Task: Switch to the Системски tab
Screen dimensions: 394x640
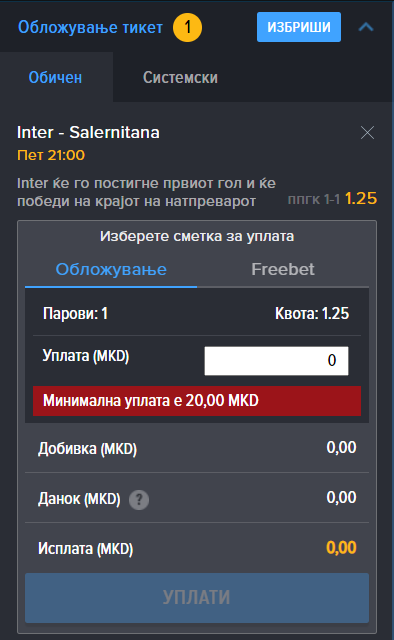Action: [x=180, y=77]
